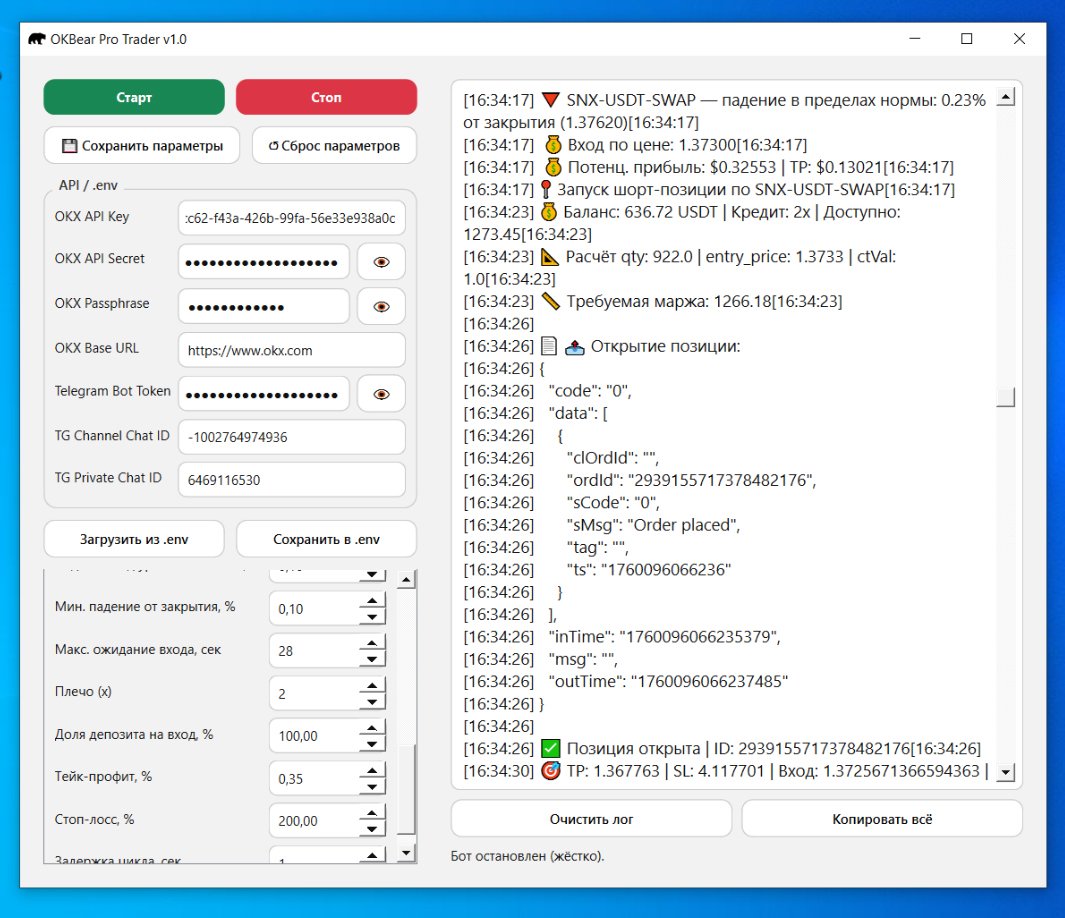This screenshot has height=918, width=1065.
Task: Click the Старт button
Action: (x=134, y=98)
